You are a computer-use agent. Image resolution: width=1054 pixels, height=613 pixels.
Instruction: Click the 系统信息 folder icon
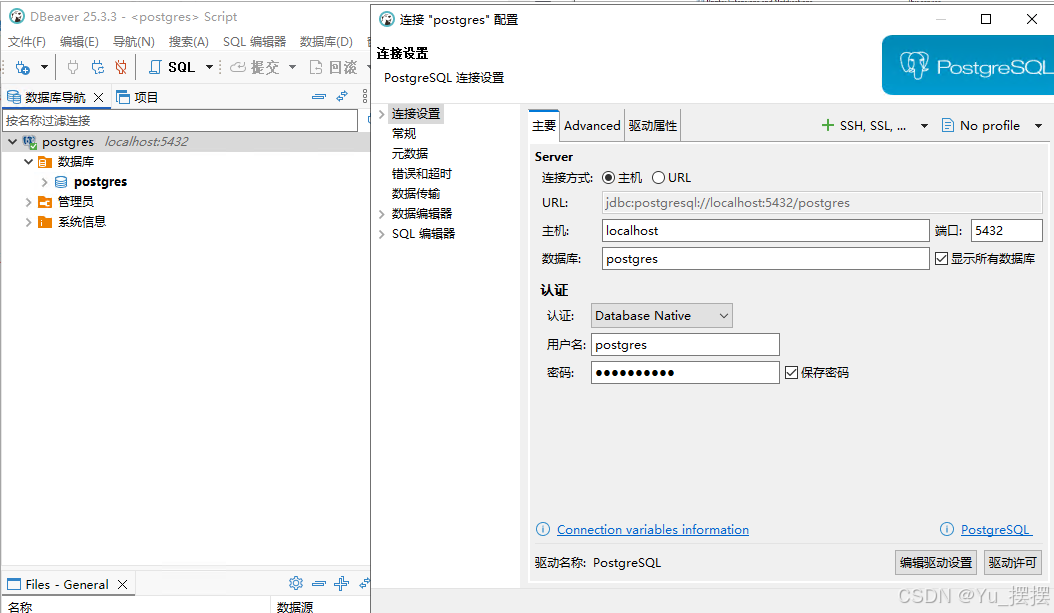pyautogui.click(x=45, y=222)
